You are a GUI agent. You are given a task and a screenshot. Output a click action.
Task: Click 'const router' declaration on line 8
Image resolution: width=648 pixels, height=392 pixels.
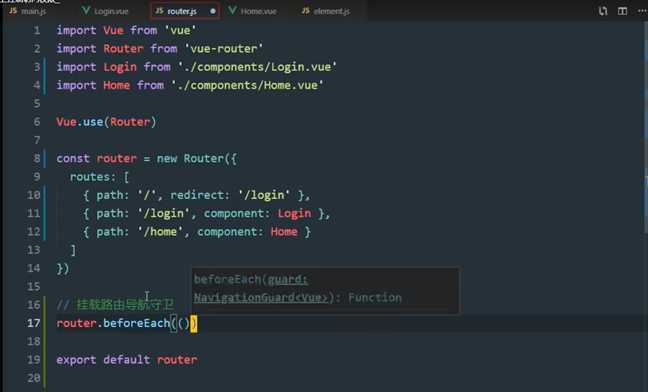coord(96,159)
